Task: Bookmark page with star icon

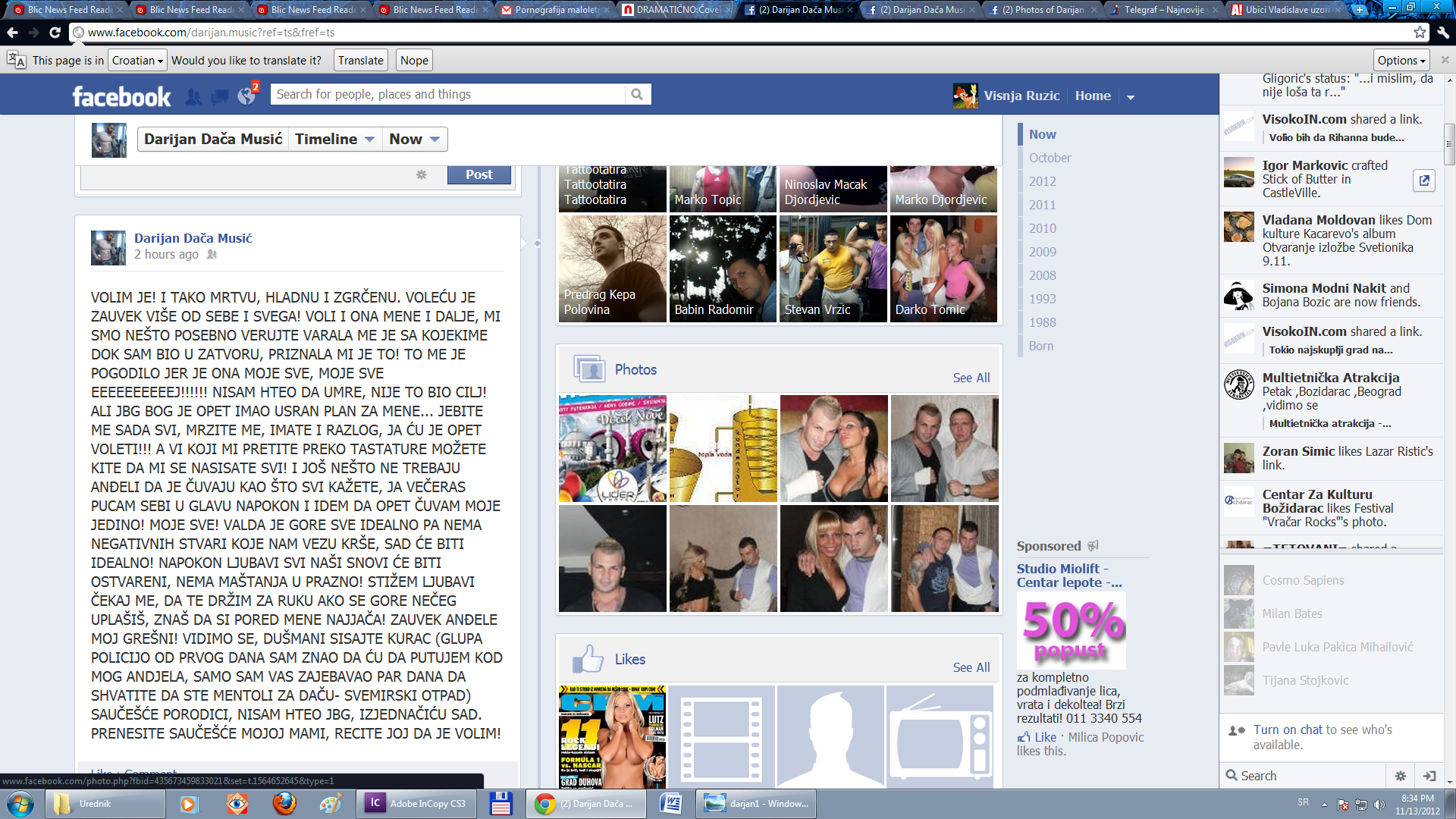Action: [1420, 33]
